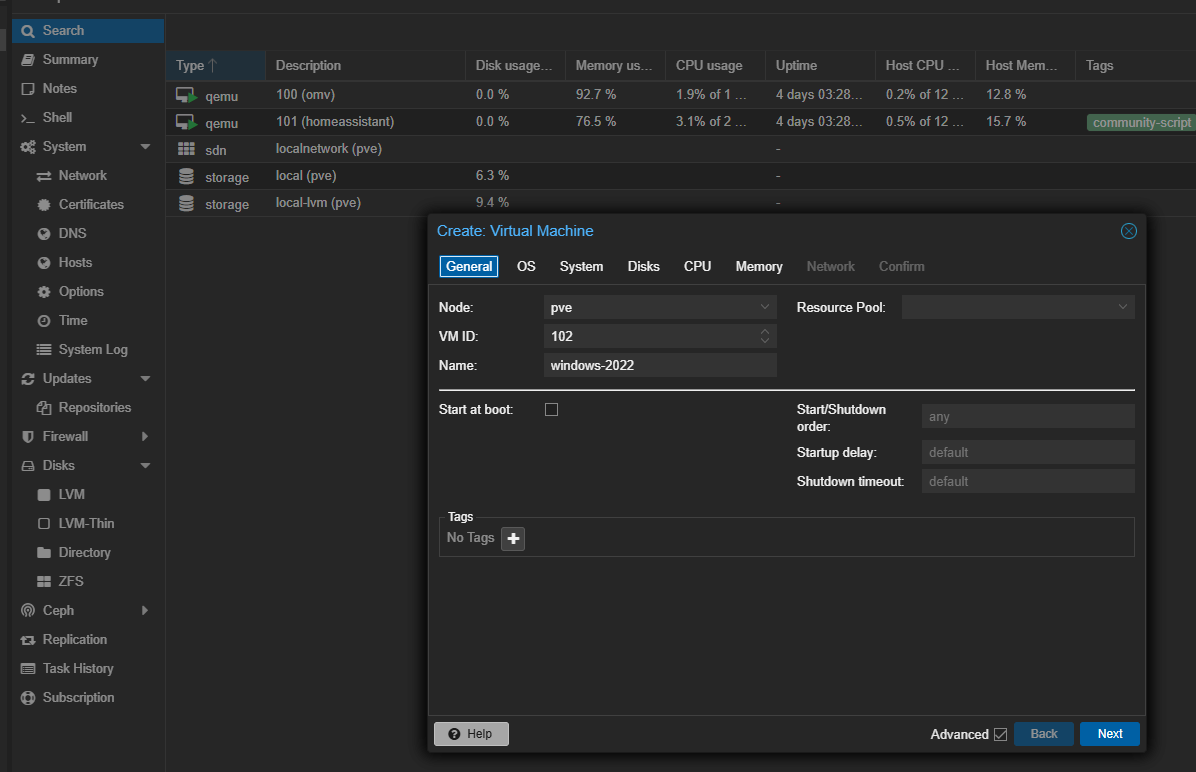Toggle the Advanced checkbox
This screenshot has height=772, width=1196.
pyautogui.click(x=1000, y=734)
